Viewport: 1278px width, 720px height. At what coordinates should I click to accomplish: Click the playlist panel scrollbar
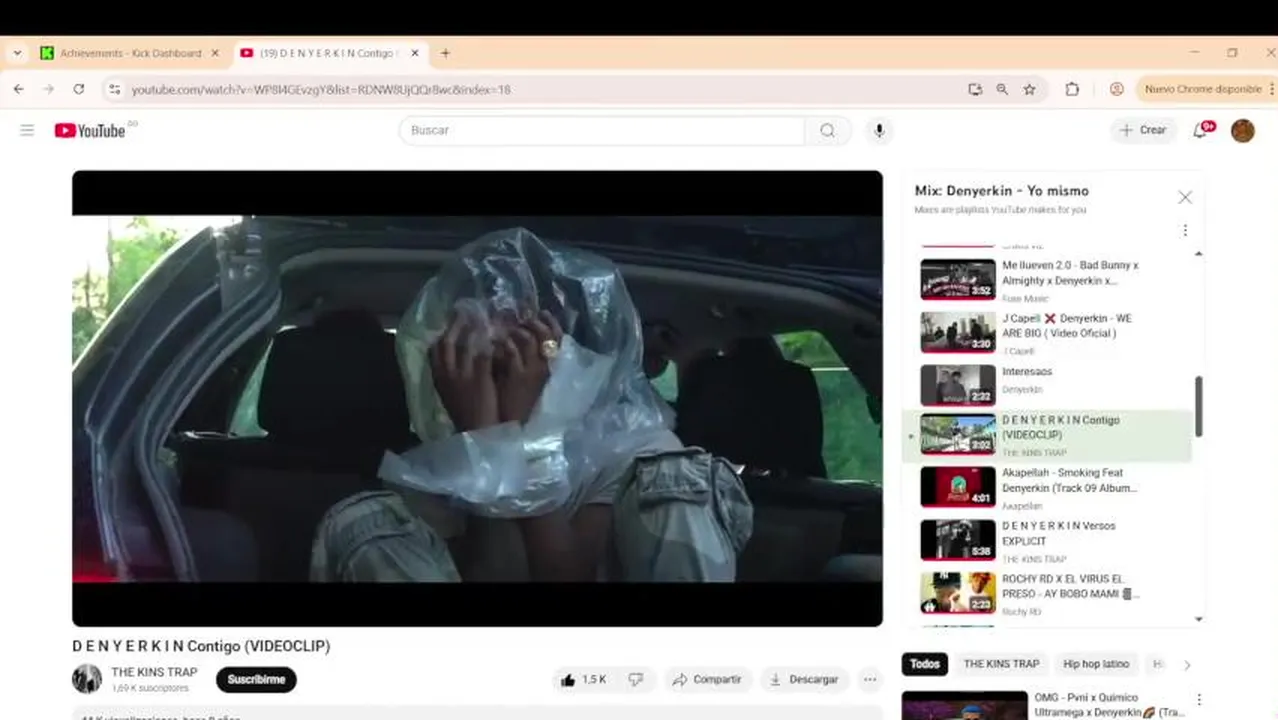coord(1198,406)
